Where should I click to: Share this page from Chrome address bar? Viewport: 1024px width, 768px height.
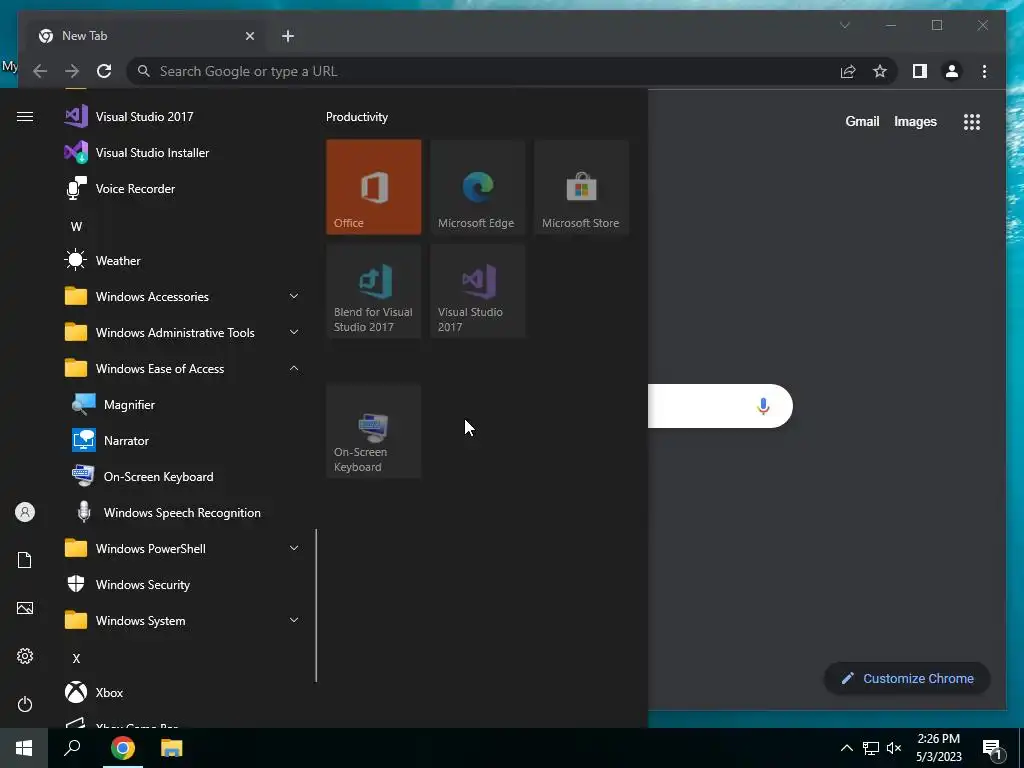pos(848,71)
